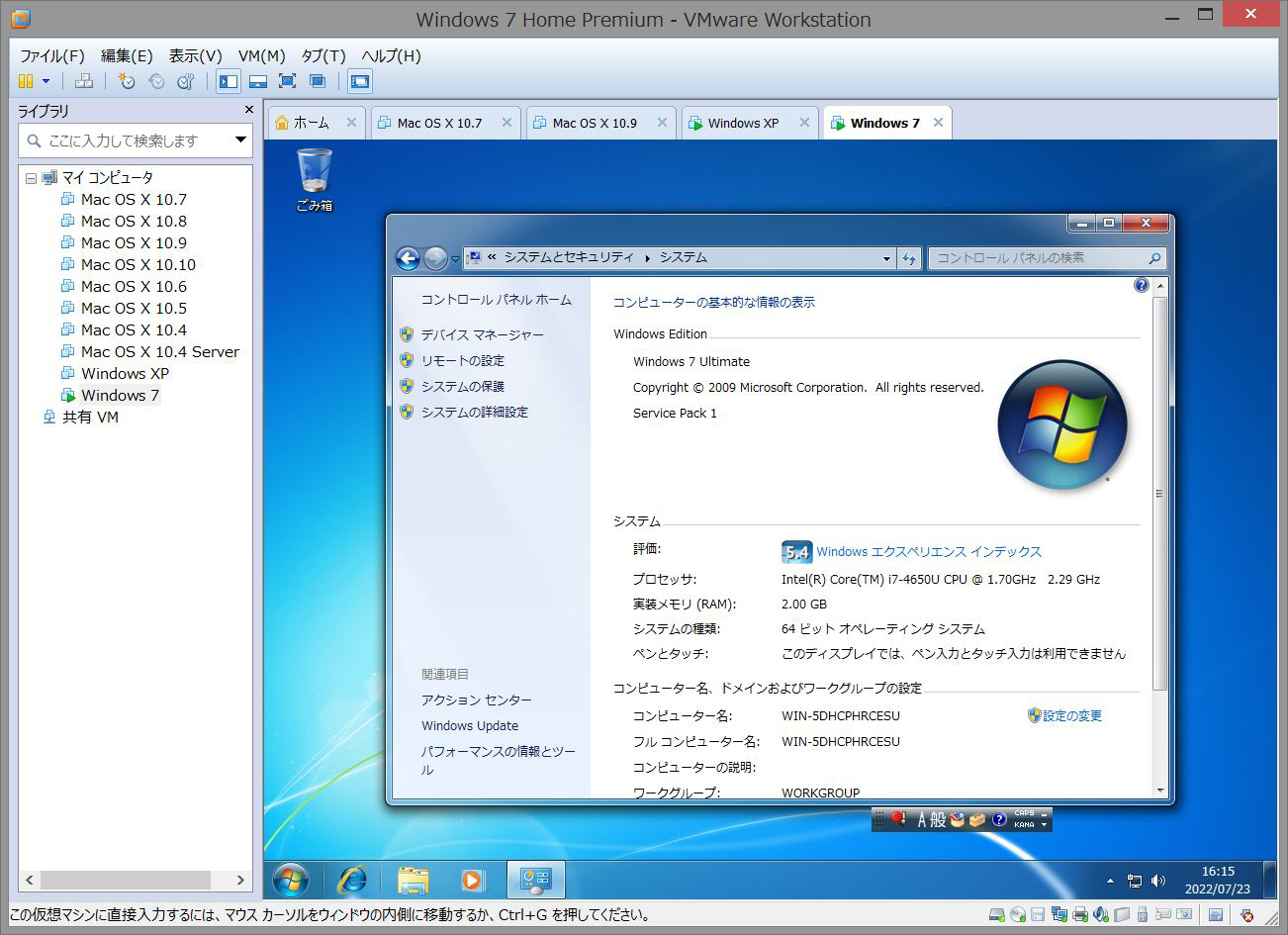Screen dimensions: 1288x935
Task: Open recent pages dropdown next to forward button
Action: 455,258
